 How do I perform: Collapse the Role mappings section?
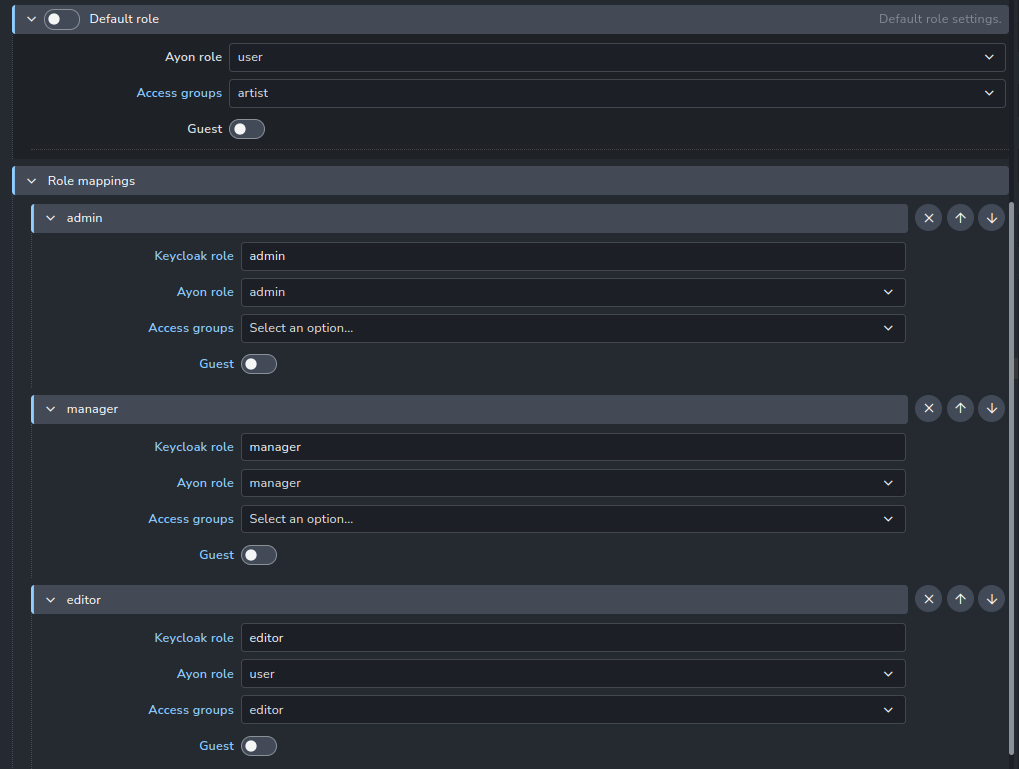31,180
